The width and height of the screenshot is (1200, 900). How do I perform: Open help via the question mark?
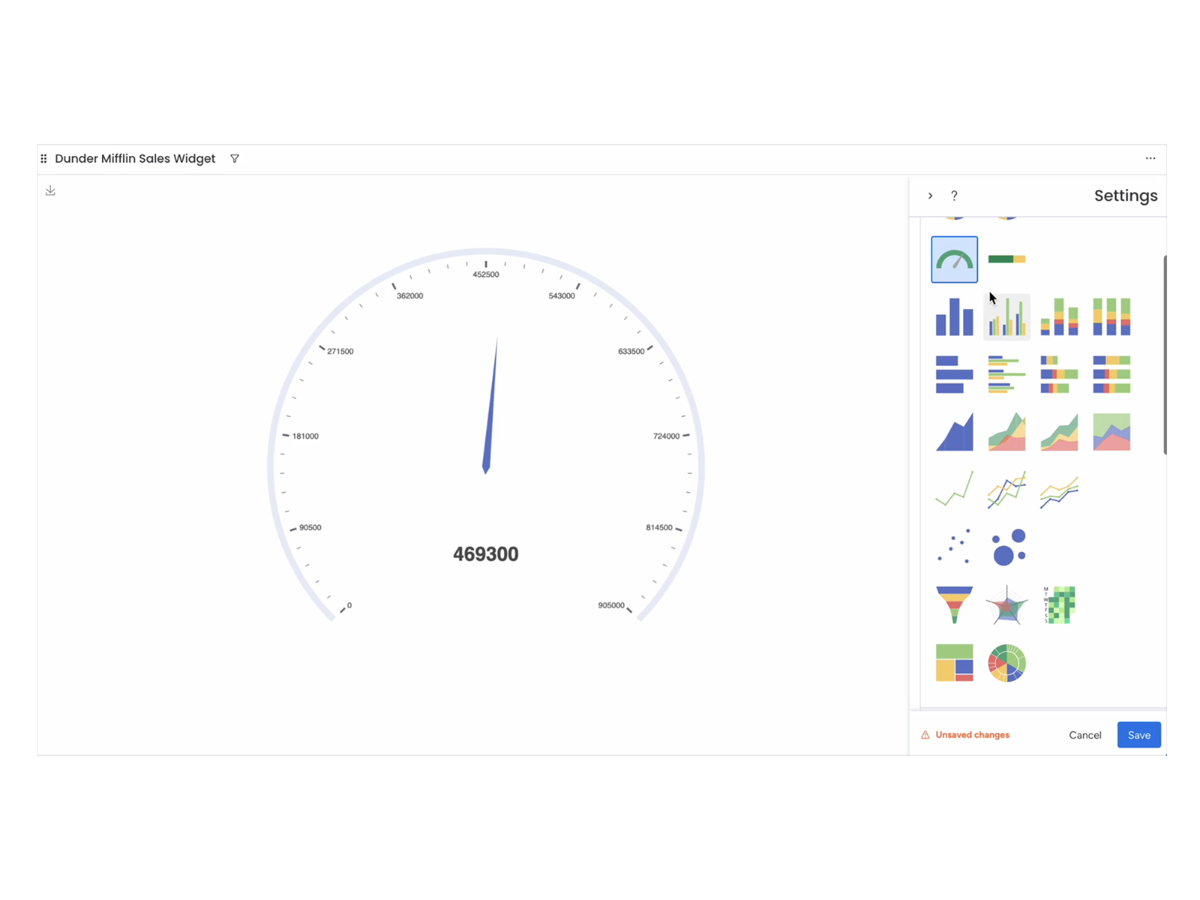955,196
